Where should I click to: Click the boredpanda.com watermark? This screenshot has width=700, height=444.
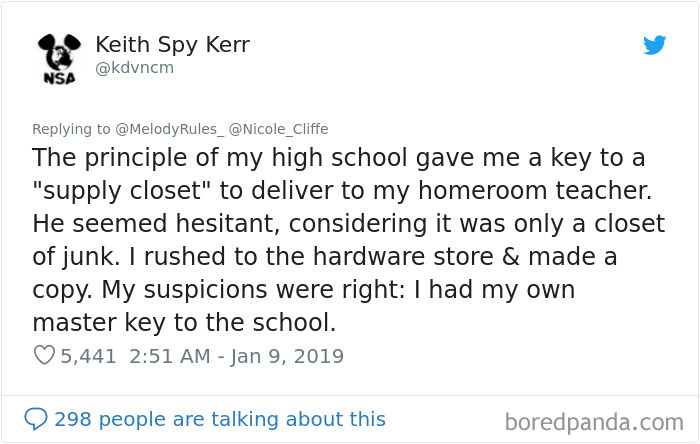click(594, 422)
